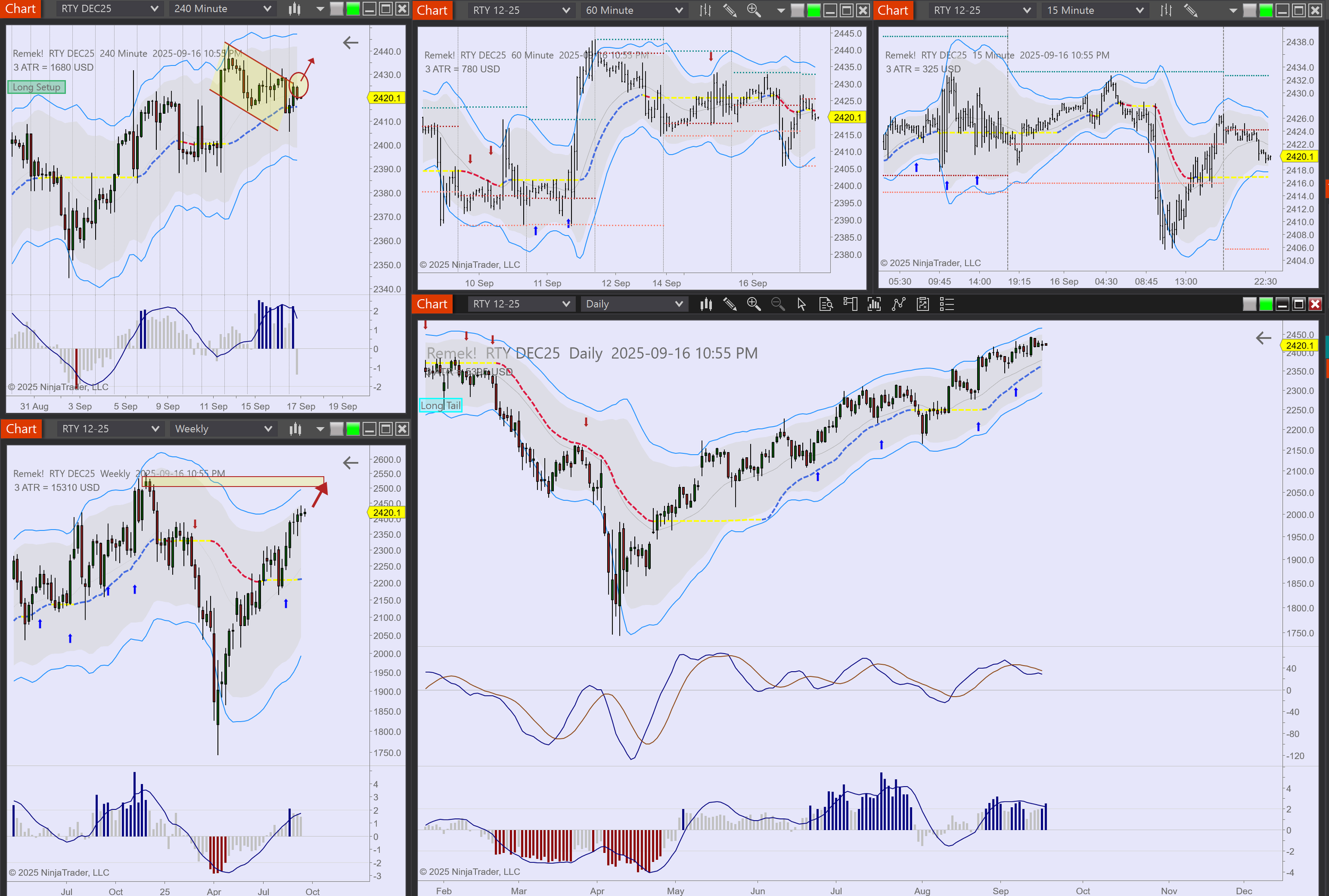Click zoom in icon on 60 Minute chart
The height and width of the screenshot is (896, 1329).
click(x=753, y=10)
